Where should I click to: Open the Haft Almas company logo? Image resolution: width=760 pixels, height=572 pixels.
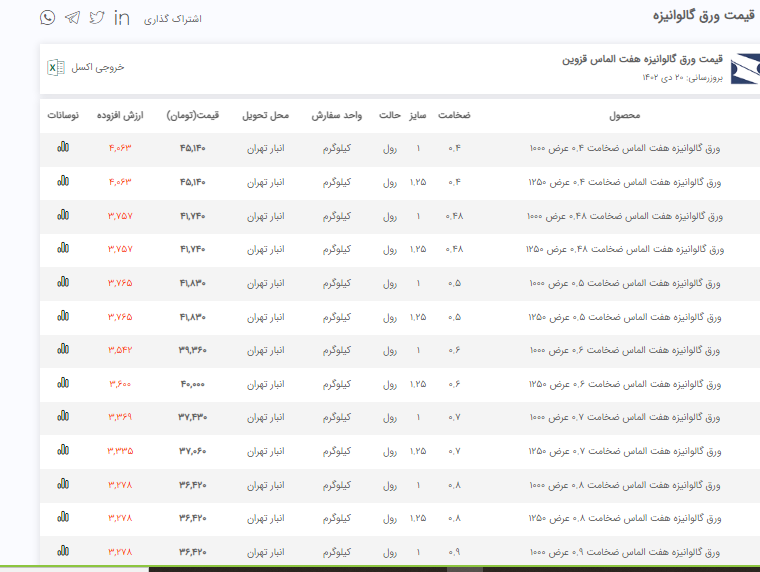(745, 68)
